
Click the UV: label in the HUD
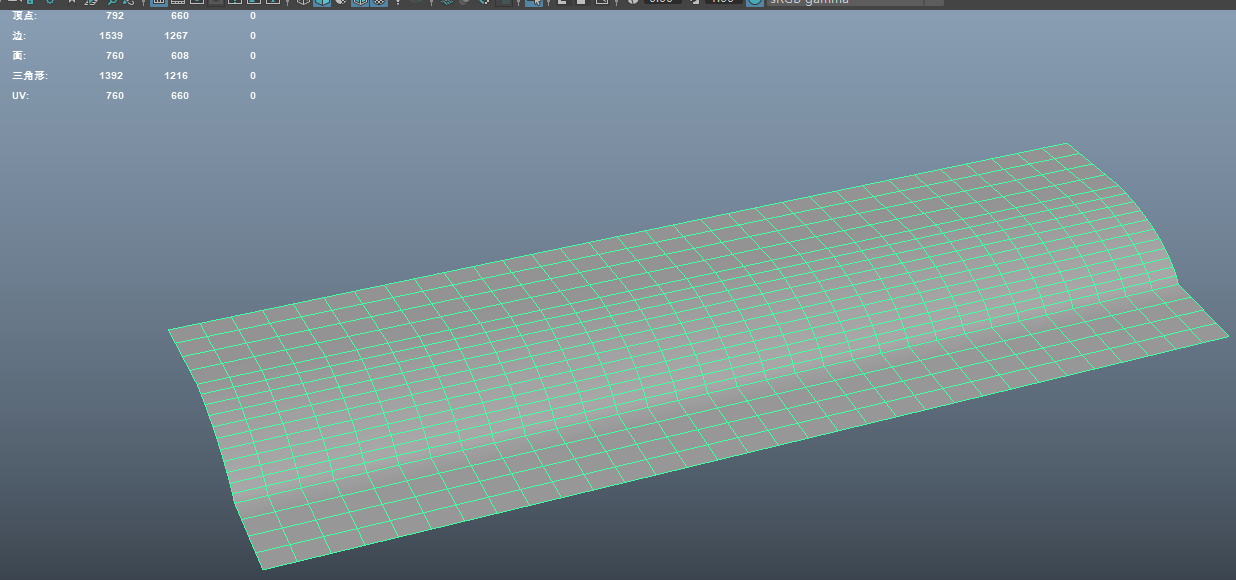click(x=18, y=96)
